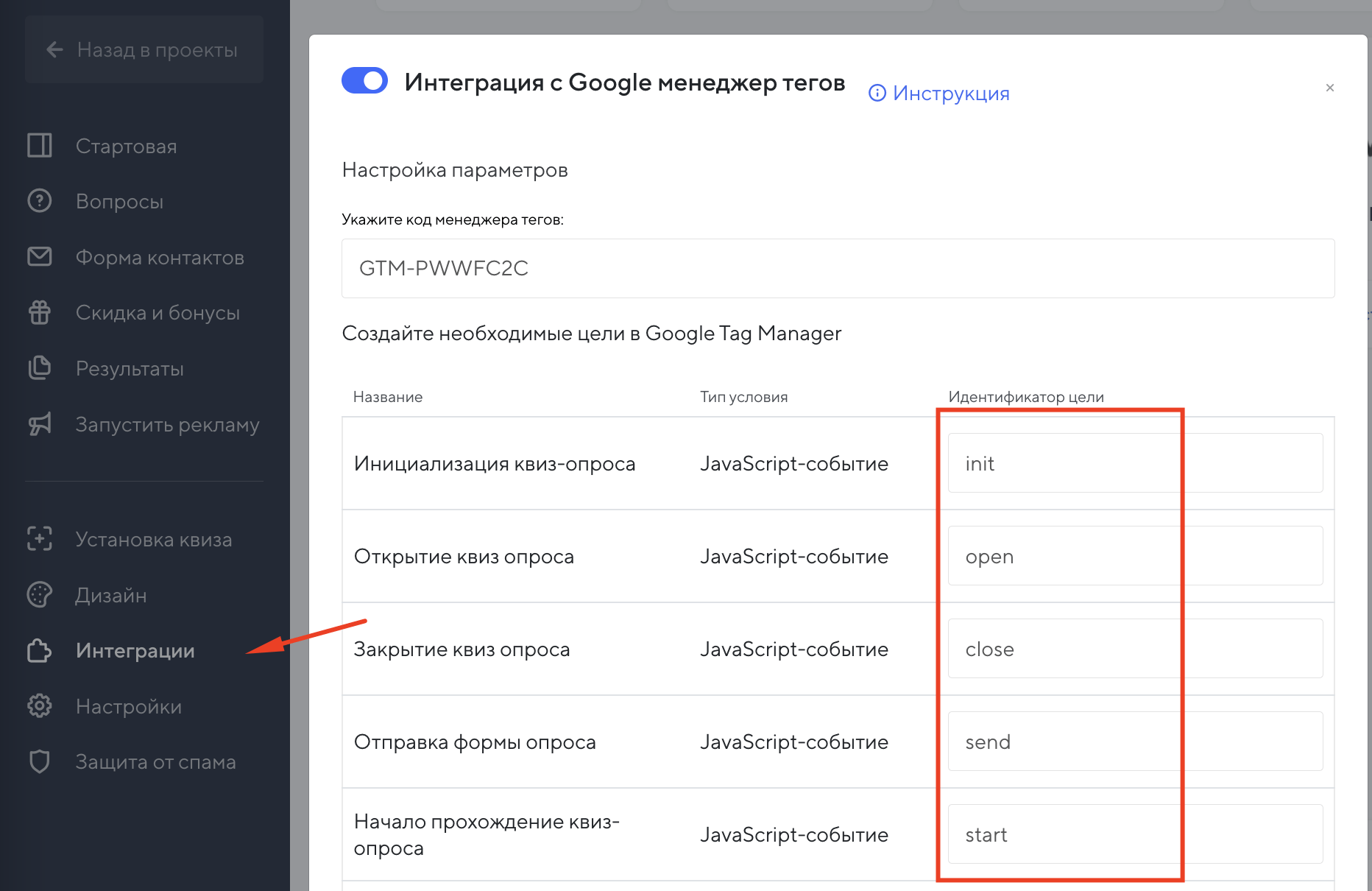Click Закрытие квиз опроса row name
This screenshot has height=891, width=1372.
pos(462,649)
